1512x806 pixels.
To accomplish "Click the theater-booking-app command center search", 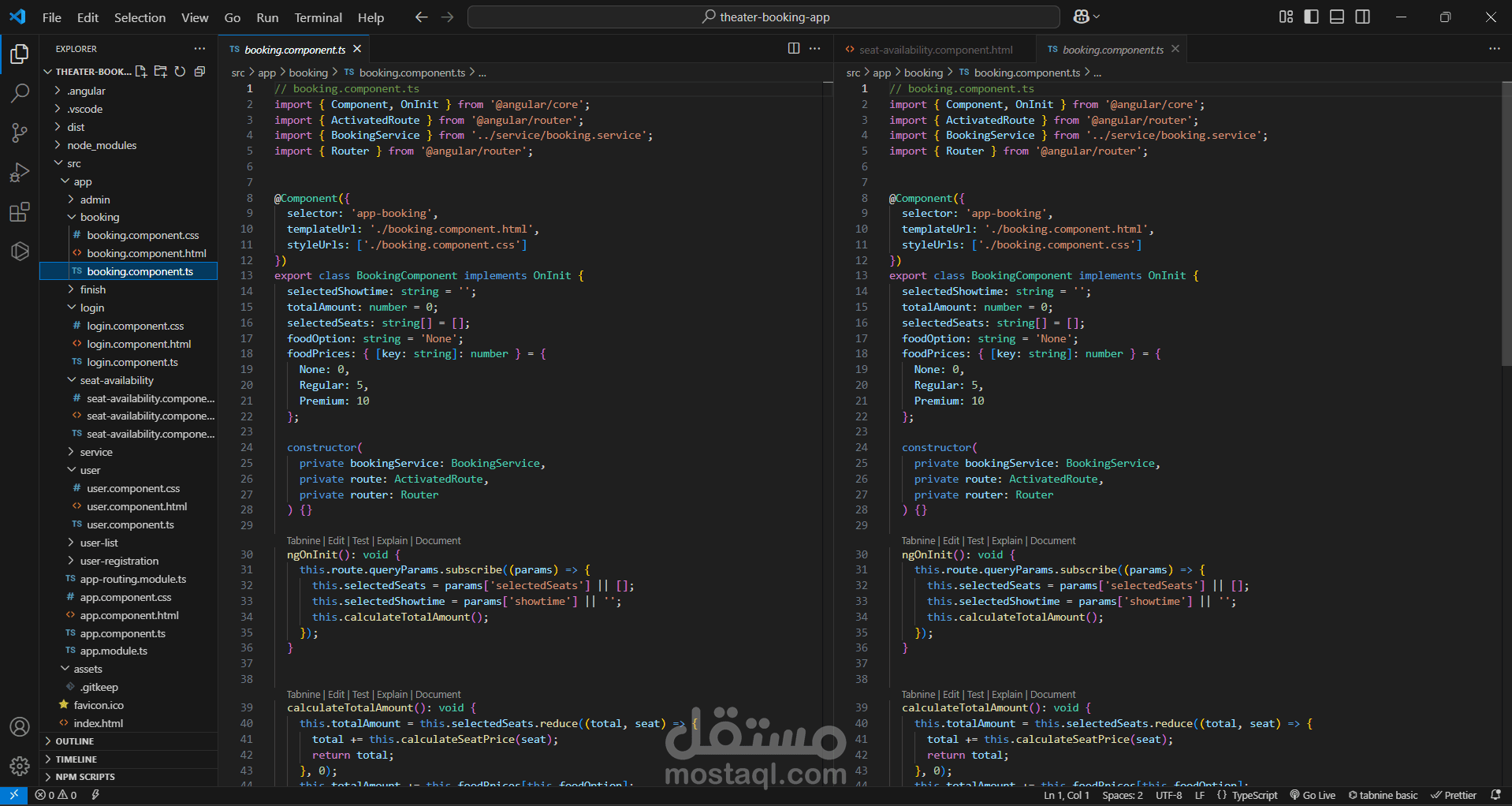I will pyautogui.click(x=764, y=17).
